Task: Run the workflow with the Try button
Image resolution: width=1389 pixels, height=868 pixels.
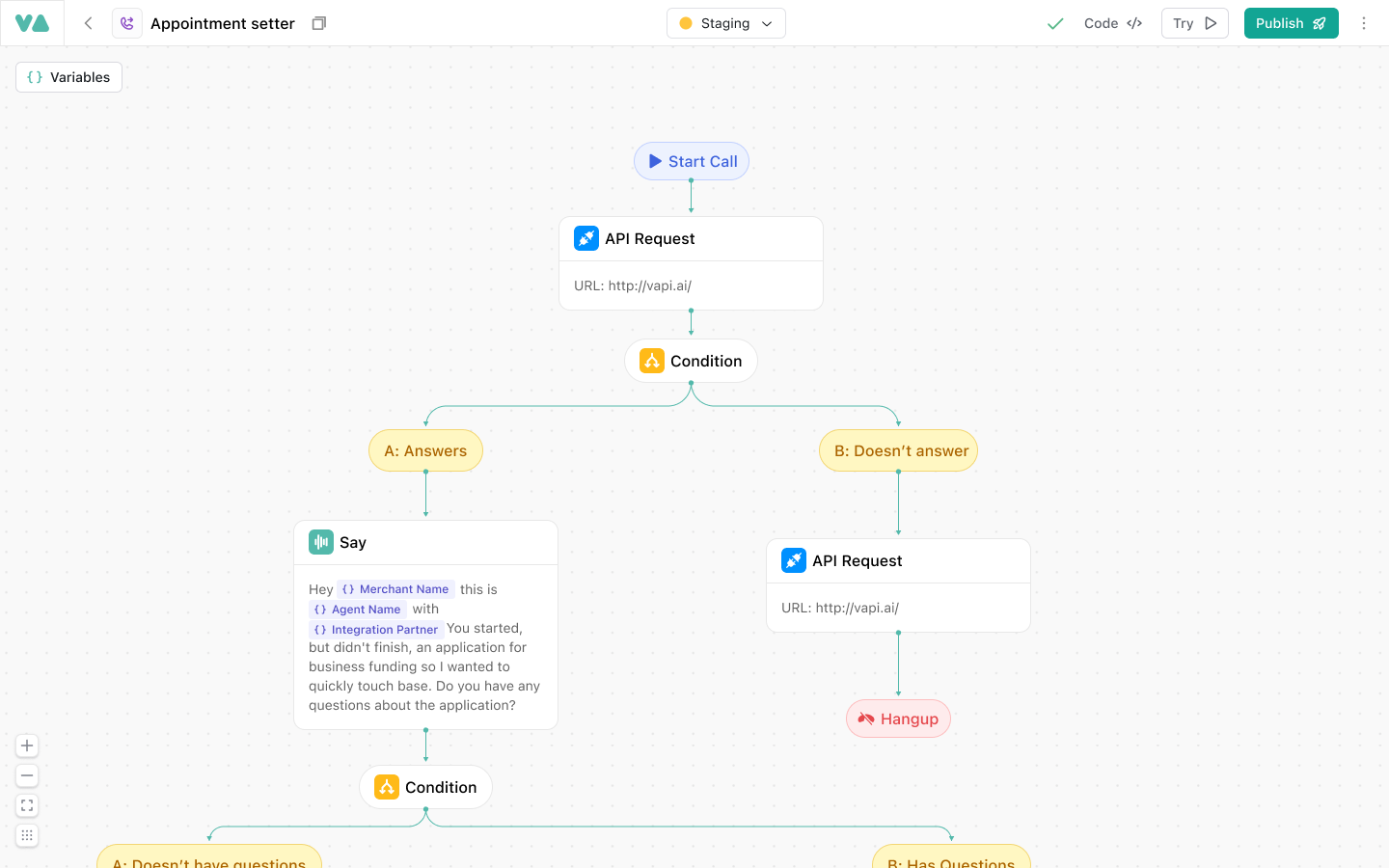Action: 1194,22
